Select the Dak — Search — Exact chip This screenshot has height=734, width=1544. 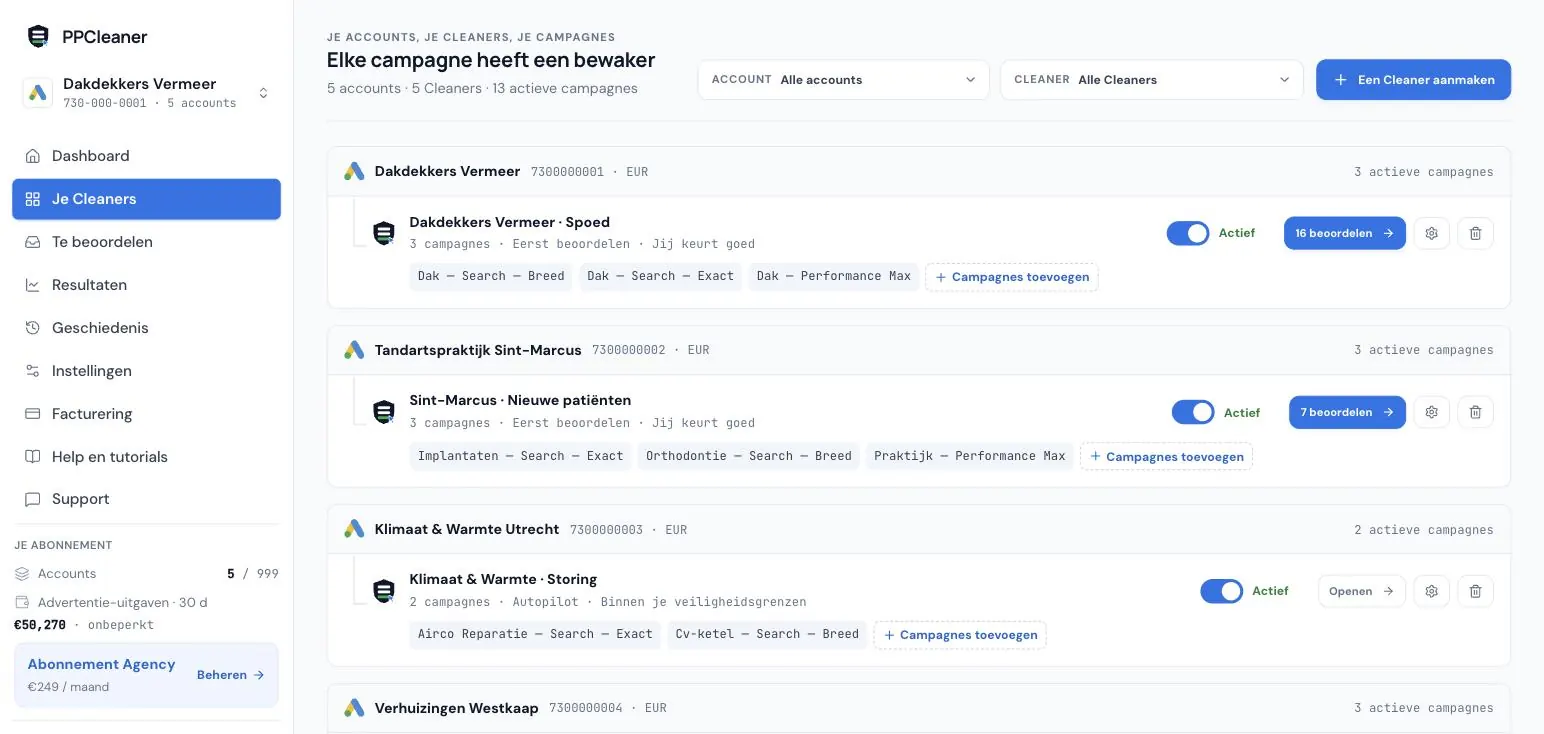click(x=660, y=276)
